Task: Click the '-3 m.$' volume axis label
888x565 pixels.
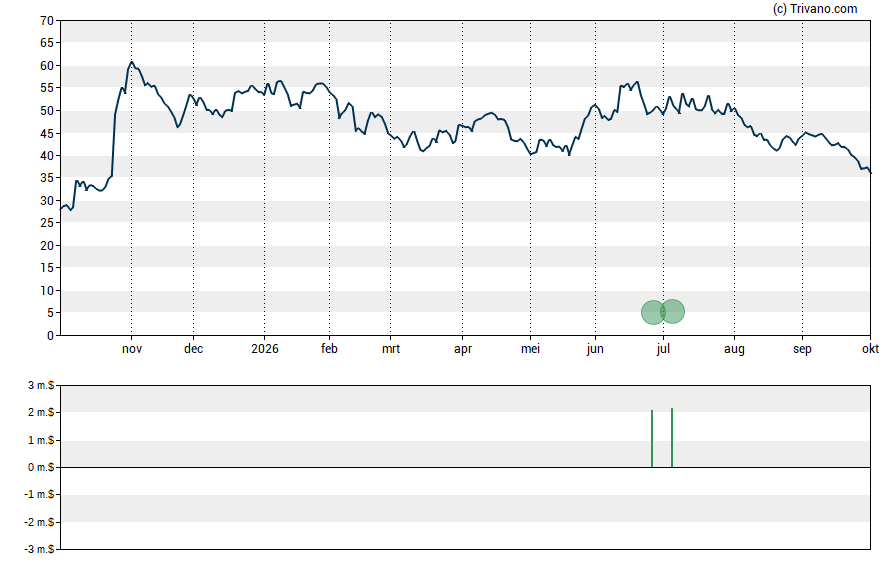Action: click(39, 550)
